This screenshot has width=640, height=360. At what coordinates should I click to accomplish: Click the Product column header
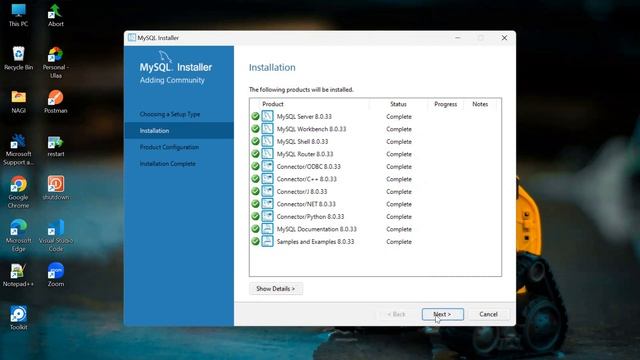(x=273, y=104)
